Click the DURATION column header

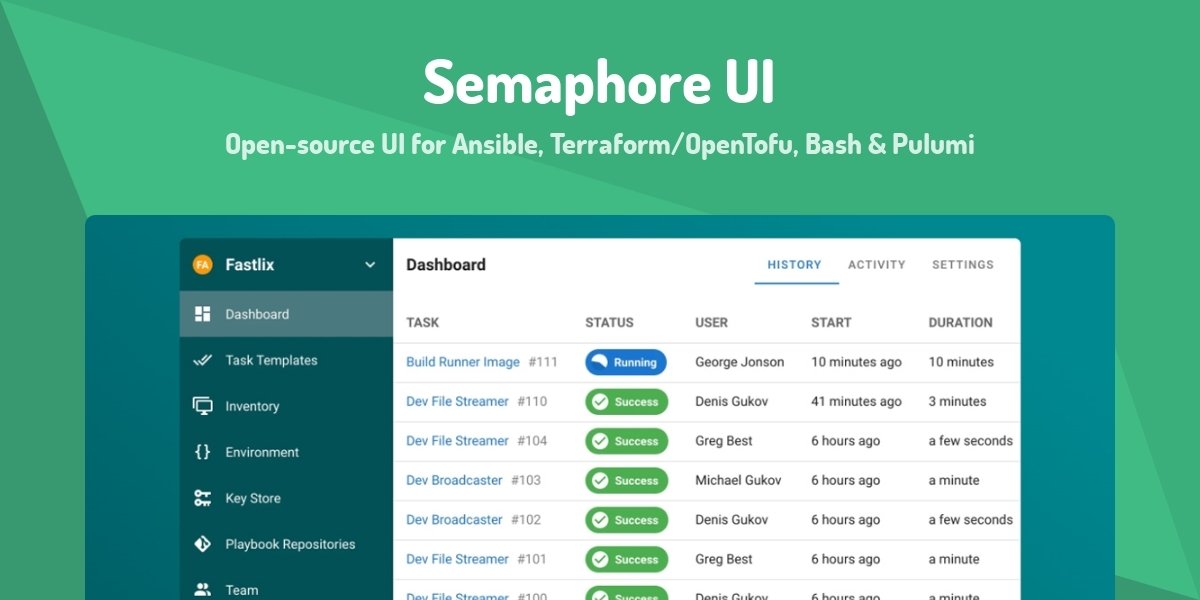tap(960, 323)
